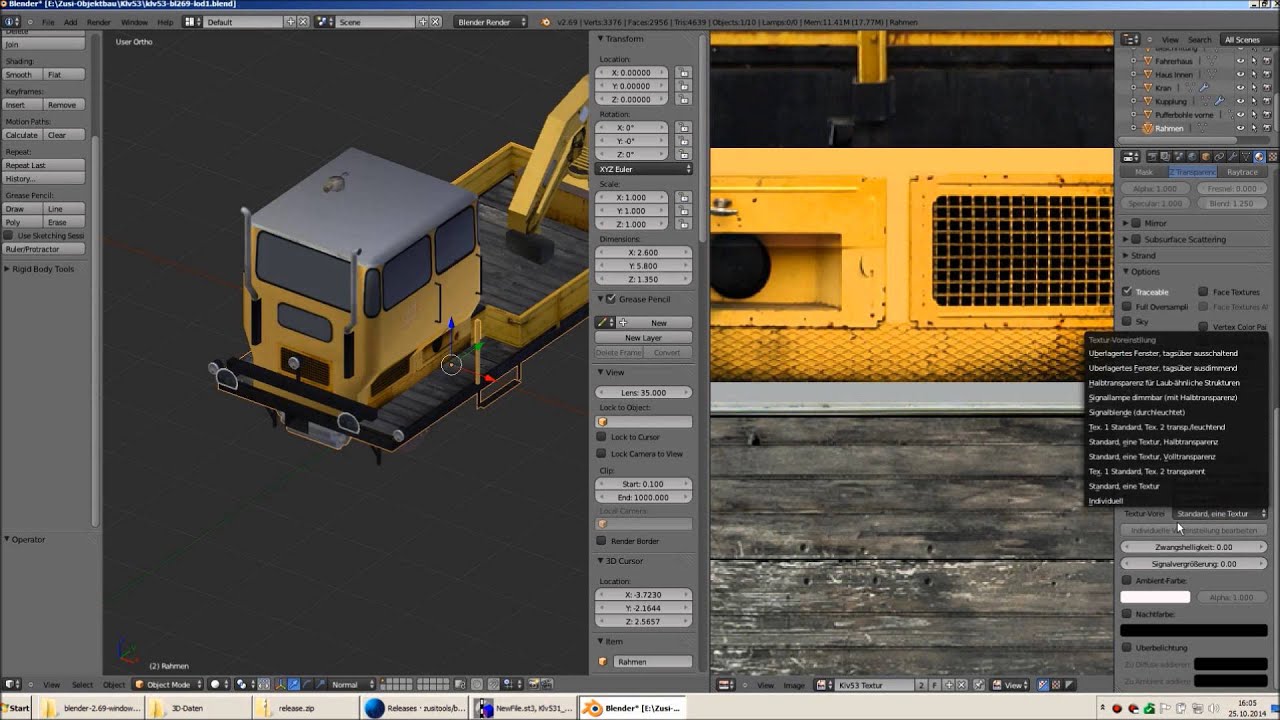Click the Kran modifier wrench icon in outliner
The image size is (1280, 720).
click(x=1204, y=88)
